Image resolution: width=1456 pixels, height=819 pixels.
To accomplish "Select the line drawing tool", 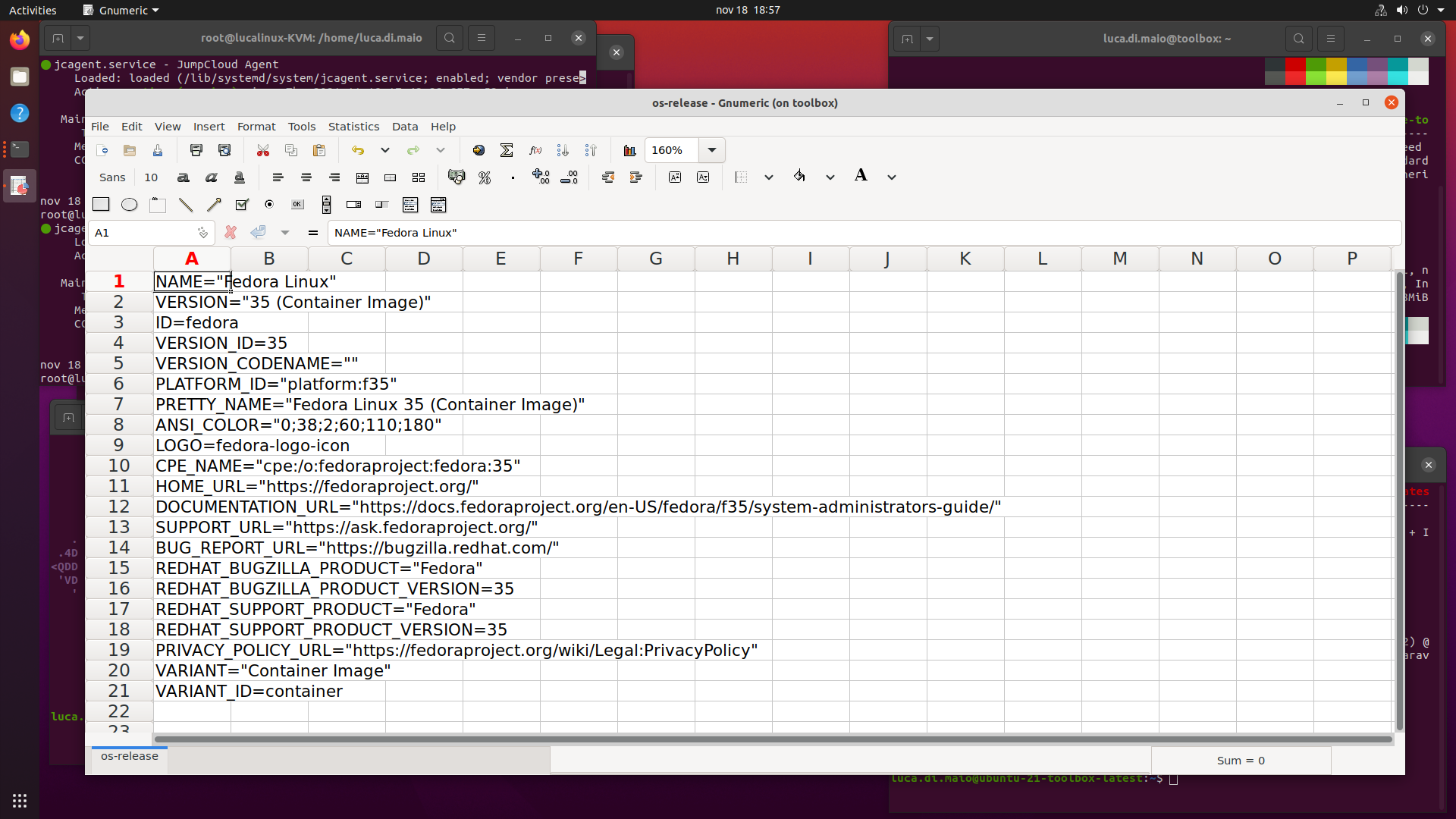I will 186,205.
